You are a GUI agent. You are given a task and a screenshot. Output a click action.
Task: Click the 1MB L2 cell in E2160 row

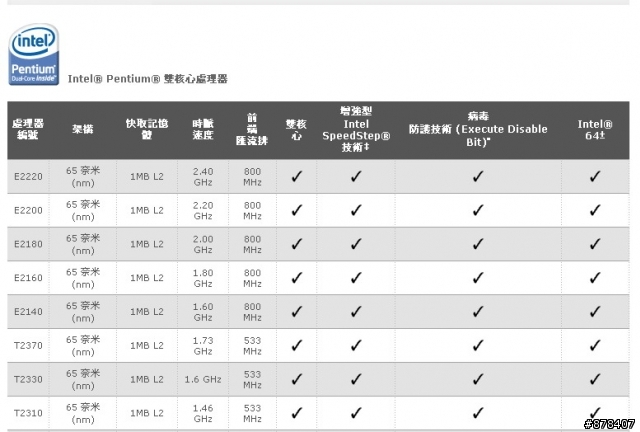coord(147,278)
